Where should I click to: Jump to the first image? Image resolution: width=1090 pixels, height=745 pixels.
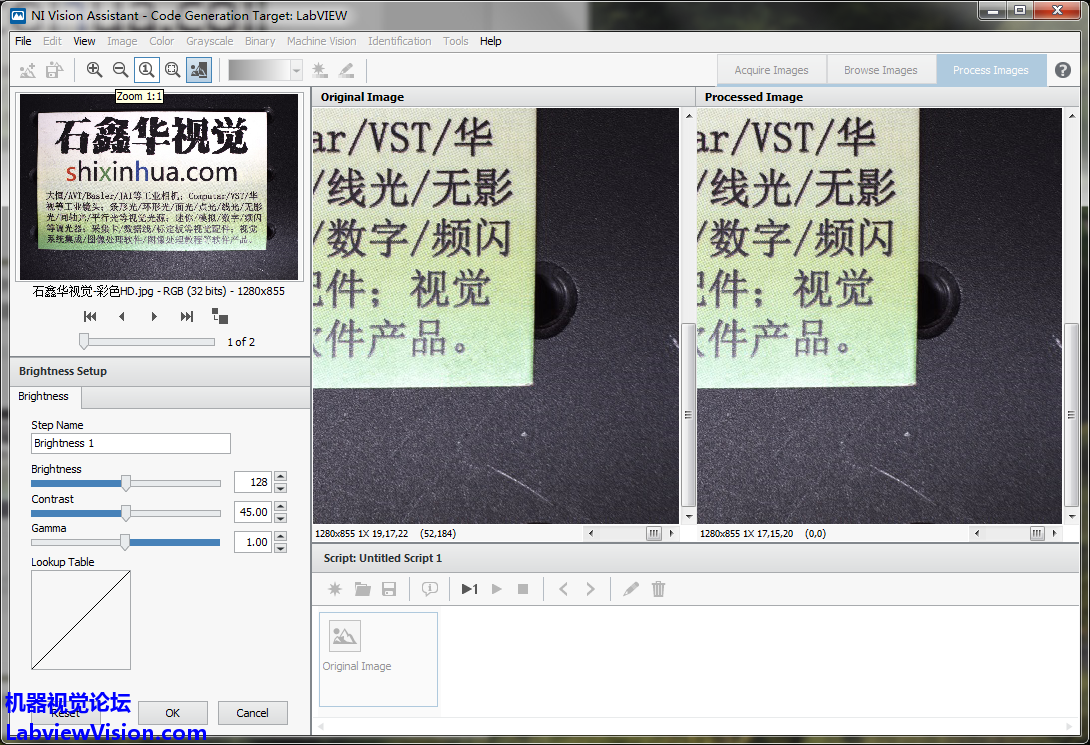click(90, 317)
